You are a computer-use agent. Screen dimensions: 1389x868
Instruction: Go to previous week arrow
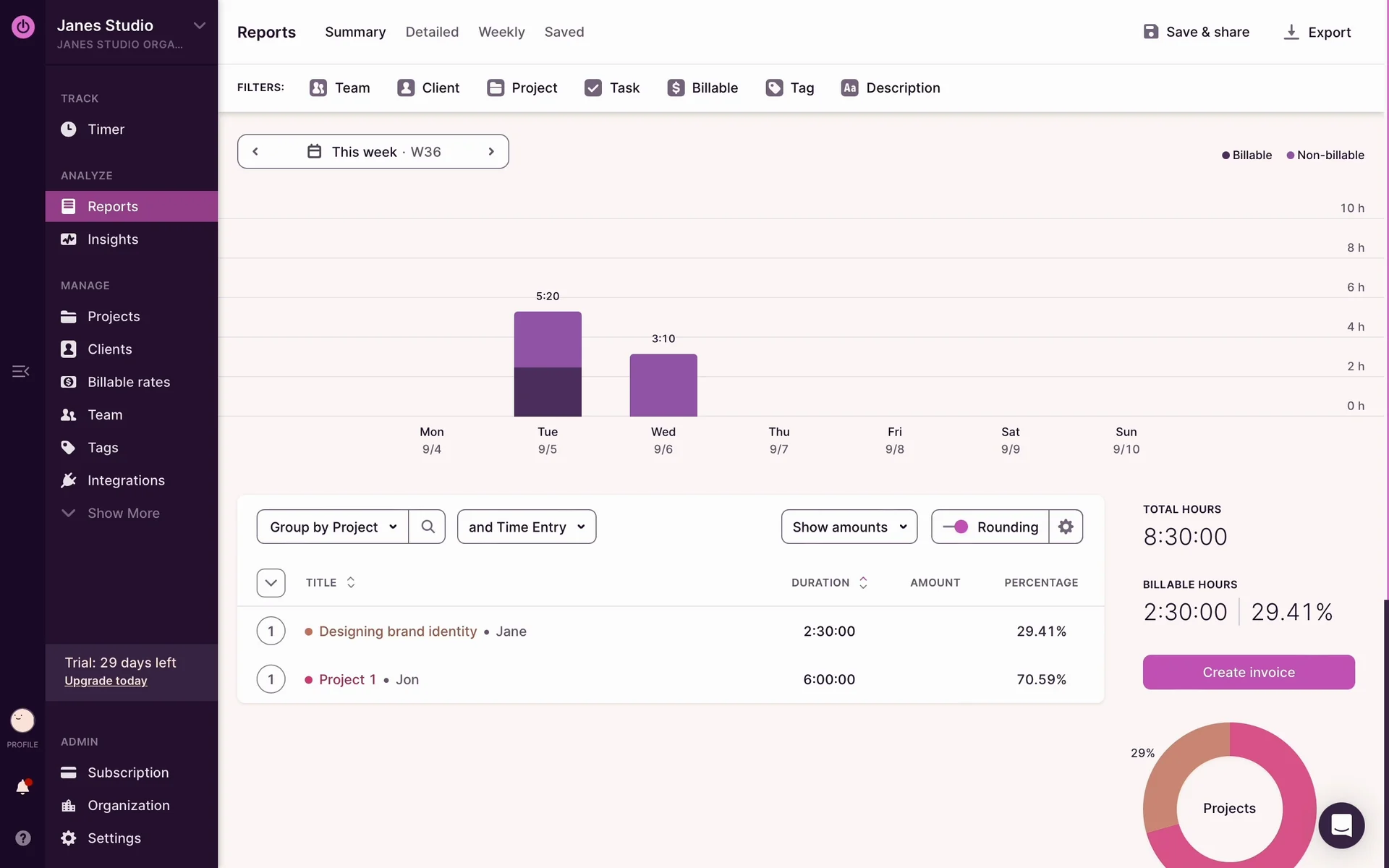(255, 152)
